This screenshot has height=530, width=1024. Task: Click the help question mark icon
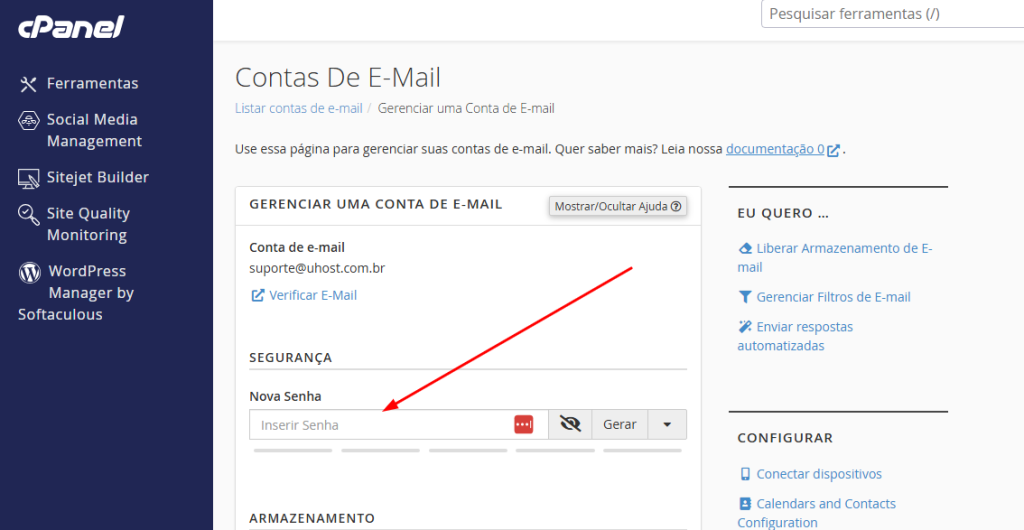point(676,206)
